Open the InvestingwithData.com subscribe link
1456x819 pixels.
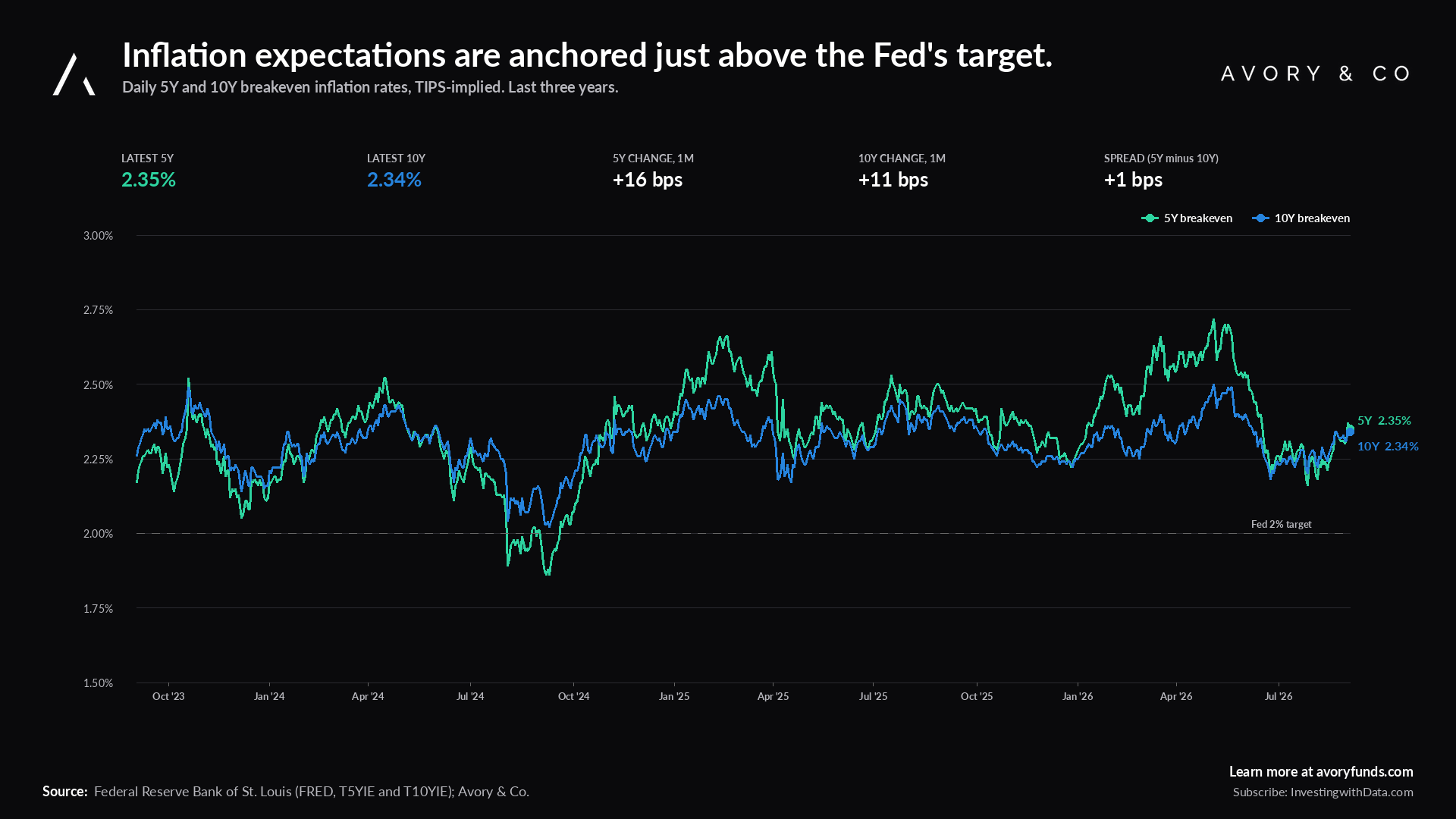pos(1323,792)
